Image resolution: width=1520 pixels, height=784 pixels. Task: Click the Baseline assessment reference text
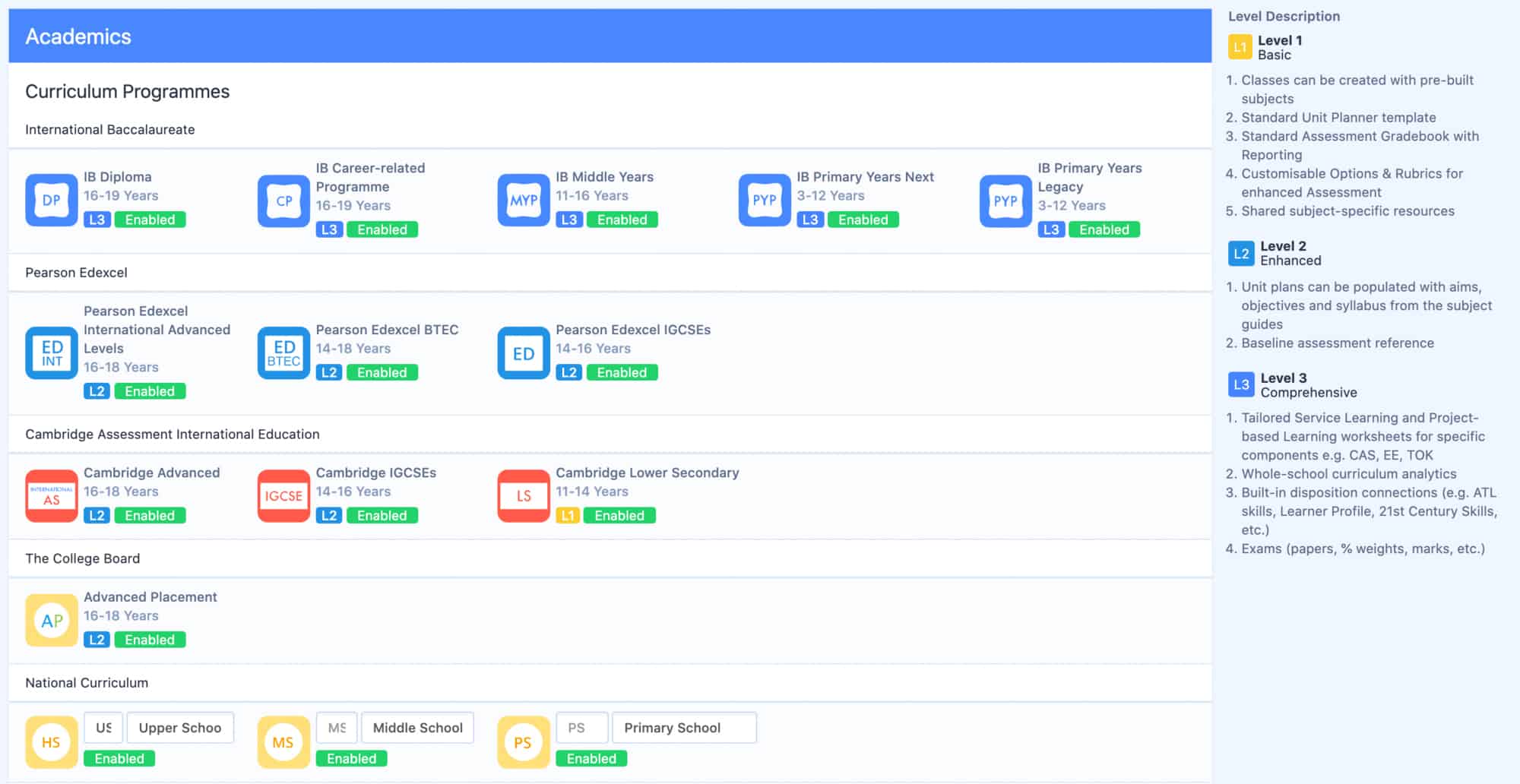click(x=1338, y=343)
